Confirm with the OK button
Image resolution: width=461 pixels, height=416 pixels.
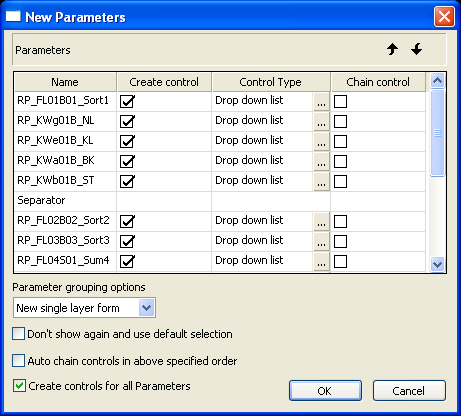click(325, 391)
